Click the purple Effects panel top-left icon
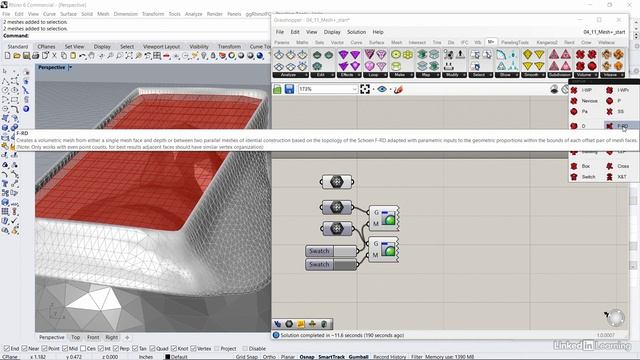The height and width of the screenshot is (360, 640). [x=344, y=55]
